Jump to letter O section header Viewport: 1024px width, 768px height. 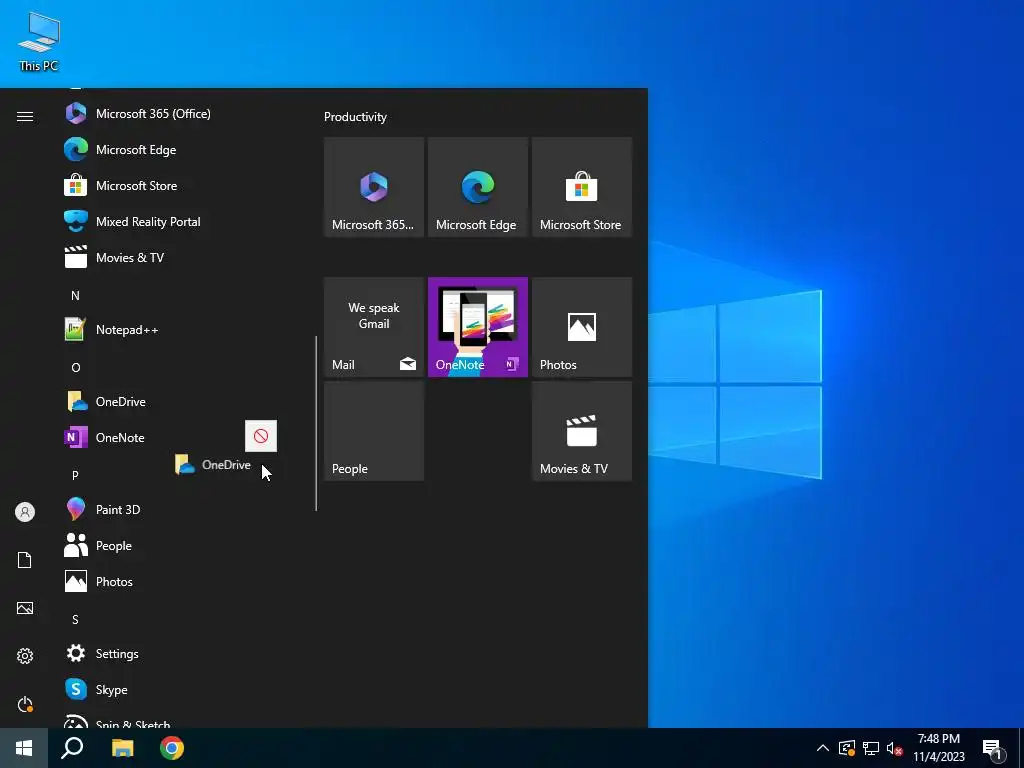click(x=75, y=368)
